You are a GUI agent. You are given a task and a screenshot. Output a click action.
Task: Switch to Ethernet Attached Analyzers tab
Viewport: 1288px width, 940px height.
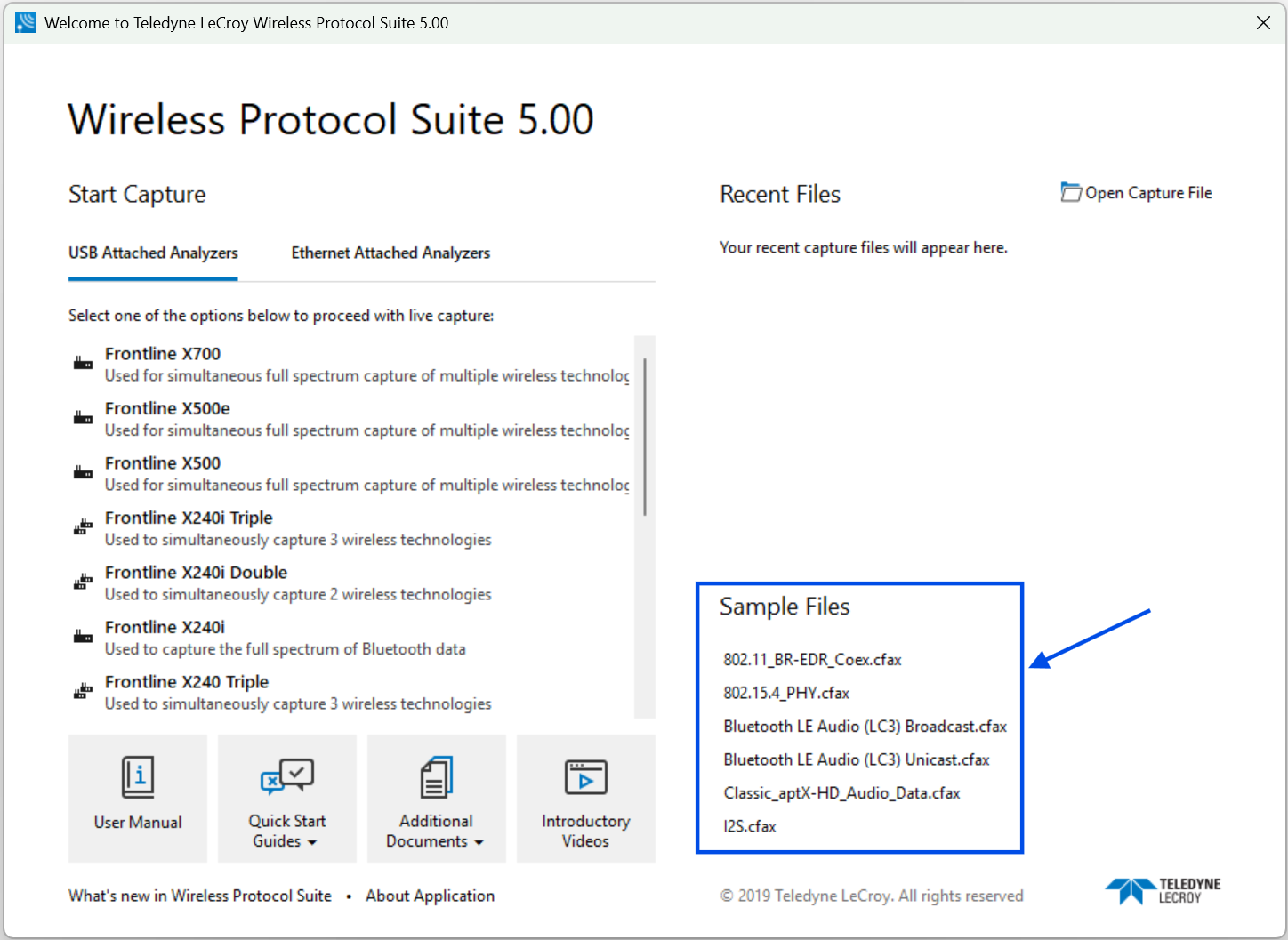tap(390, 253)
